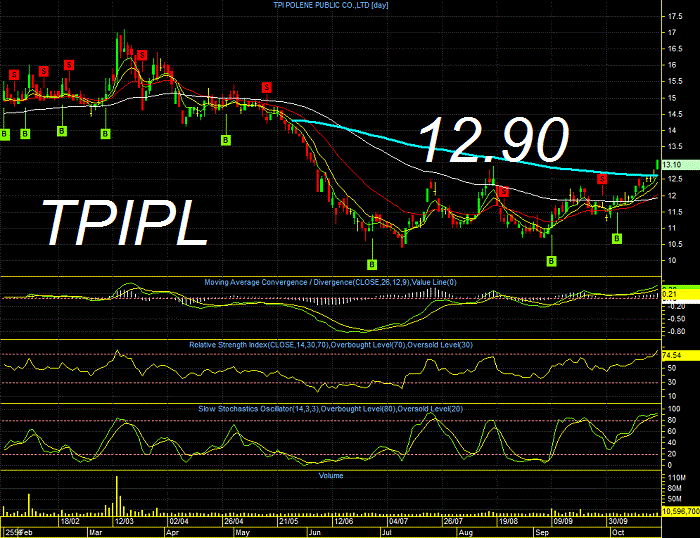Click the 110M label on the volume axis
Image resolution: width=700 pixels, height=538 pixels.
[x=677, y=478]
